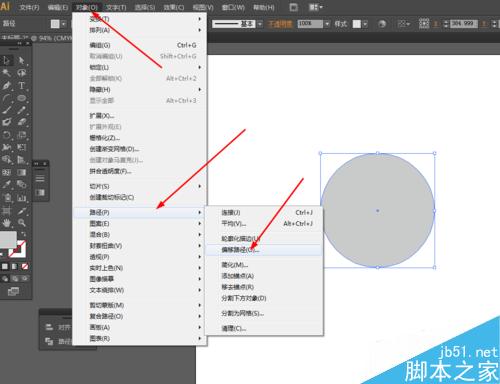
Task: Open the 编辑(E) menu
Action: (x=58, y=7)
